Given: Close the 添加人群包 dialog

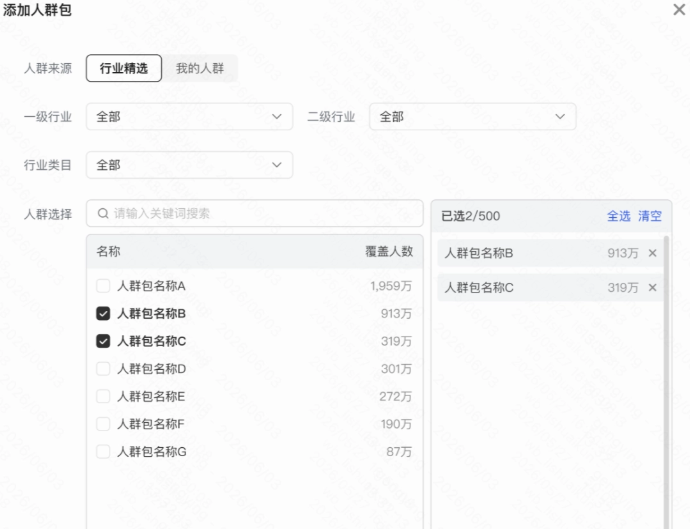Looking at the screenshot, I should tap(679, 9).
